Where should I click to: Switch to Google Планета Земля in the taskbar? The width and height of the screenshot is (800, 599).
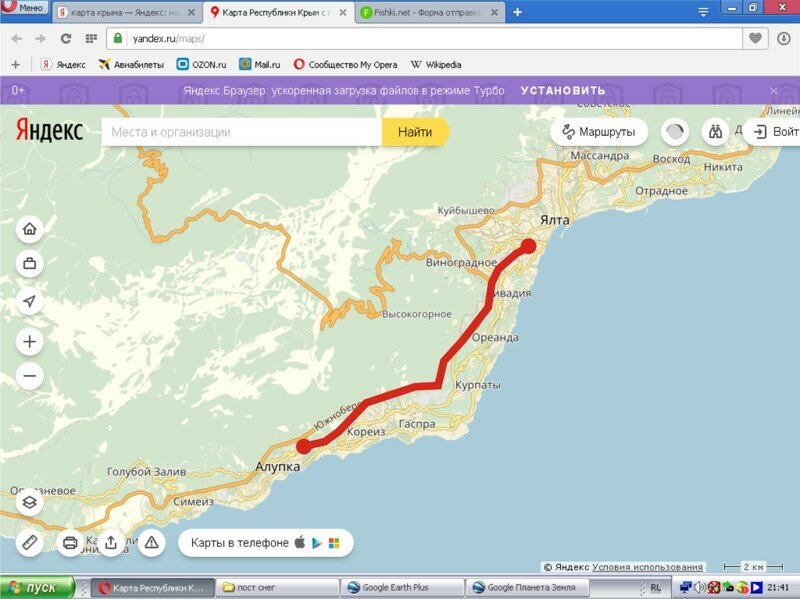[x=527, y=588]
